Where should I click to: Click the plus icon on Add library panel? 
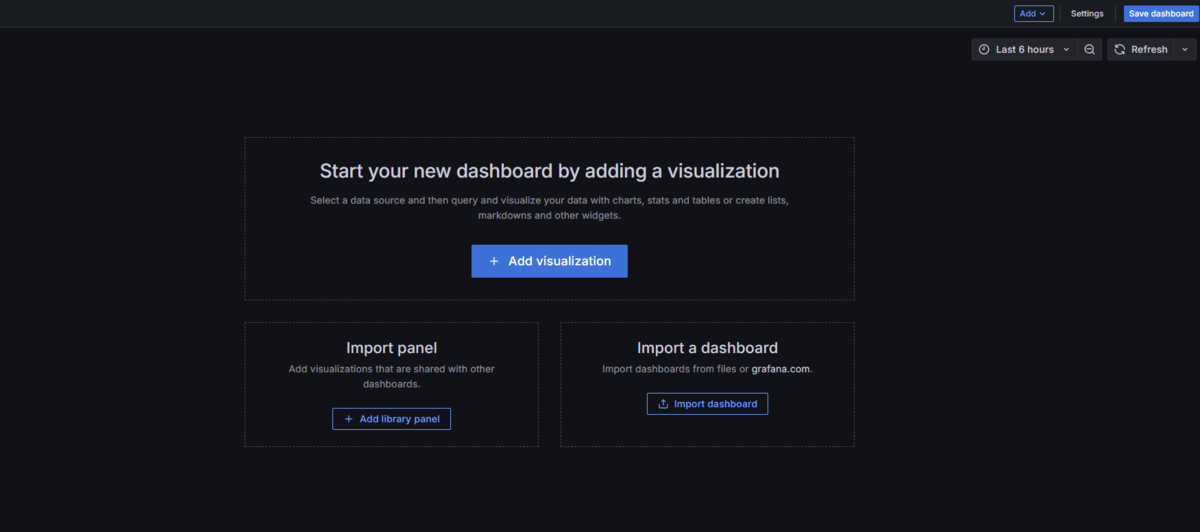pyautogui.click(x=348, y=419)
